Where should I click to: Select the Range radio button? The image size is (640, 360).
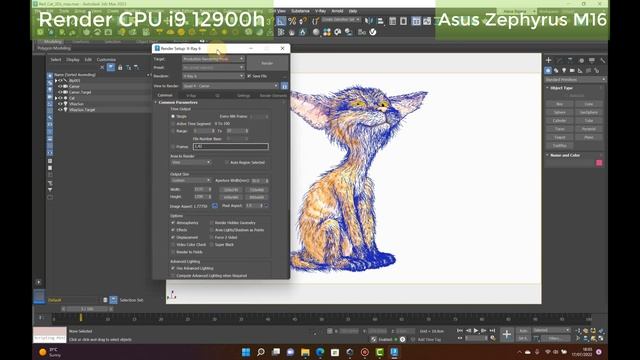pyautogui.click(x=173, y=131)
